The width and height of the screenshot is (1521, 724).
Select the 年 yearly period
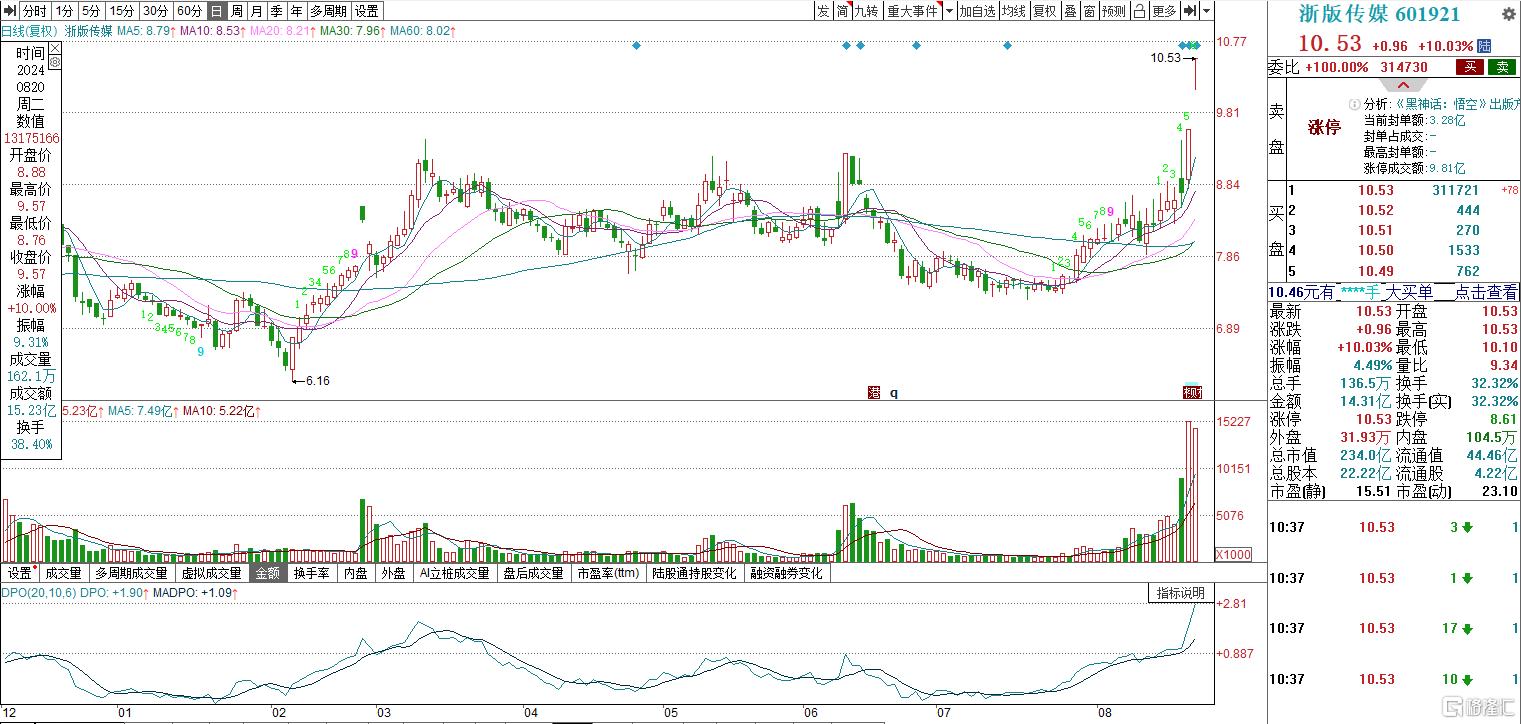pos(297,11)
